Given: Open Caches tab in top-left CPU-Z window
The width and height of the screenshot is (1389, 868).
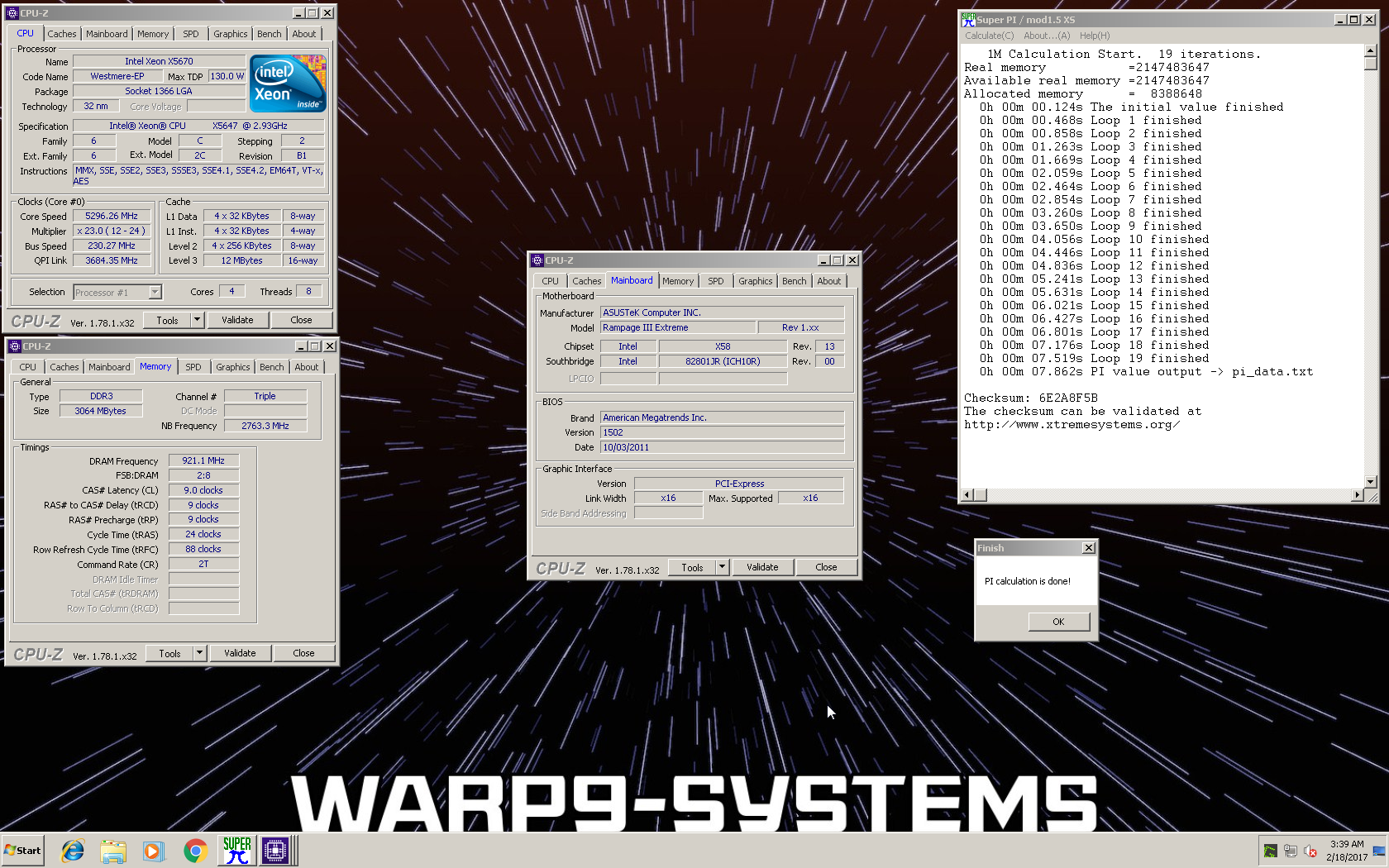Looking at the screenshot, I should (x=62, y=34).
